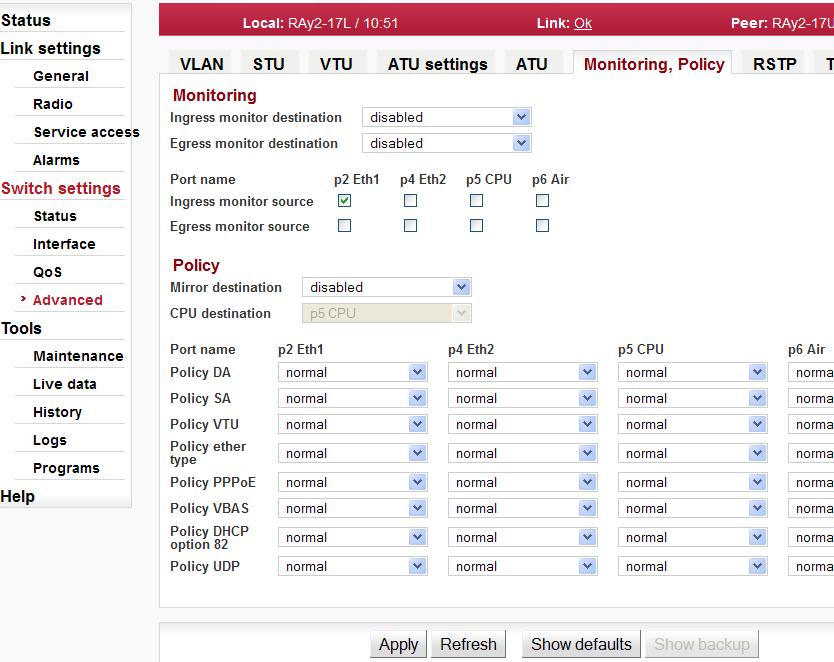Open Policy UDP dropdown for p5 CPU
Viewport: 834px width, 662px height.
(x=693, y=566)
